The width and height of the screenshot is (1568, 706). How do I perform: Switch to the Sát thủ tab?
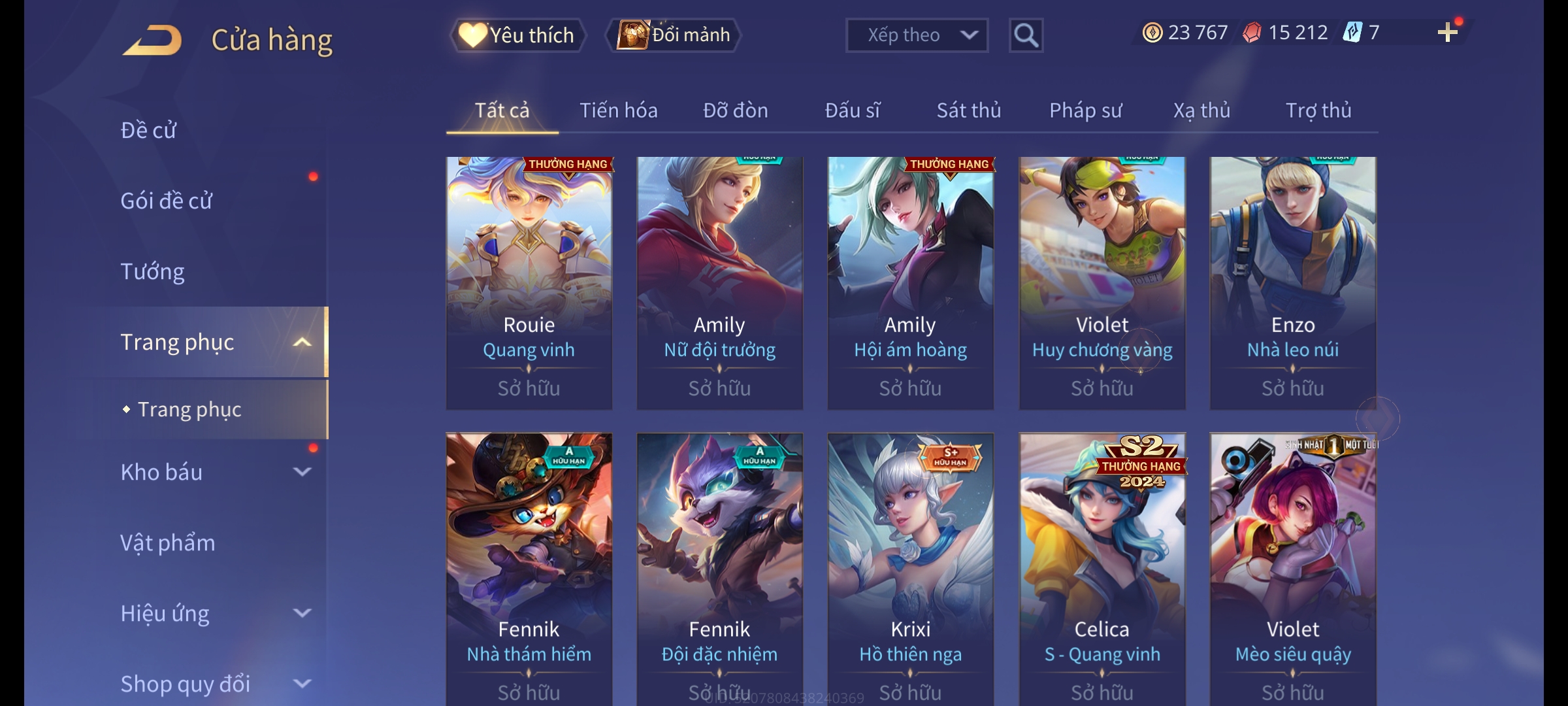tap(969, 110)
